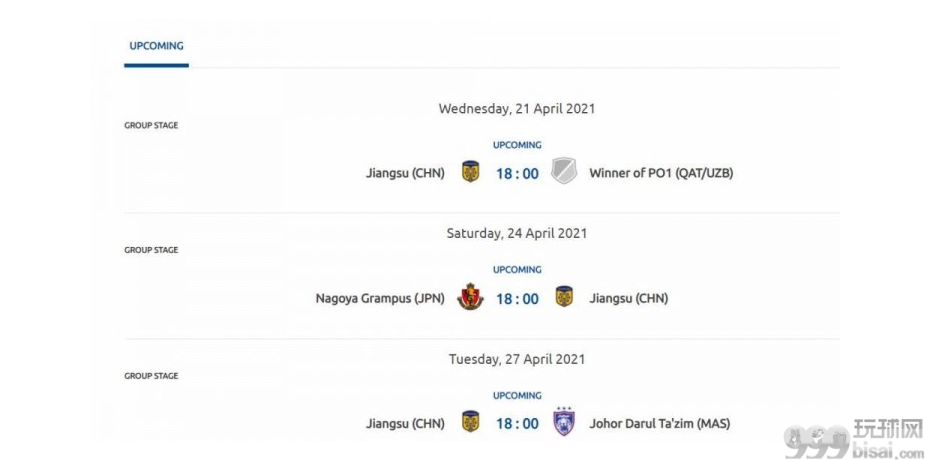Click Jiangsu crest in 27 April match
The height and width of the screenshot is (460, 925).
470,422
